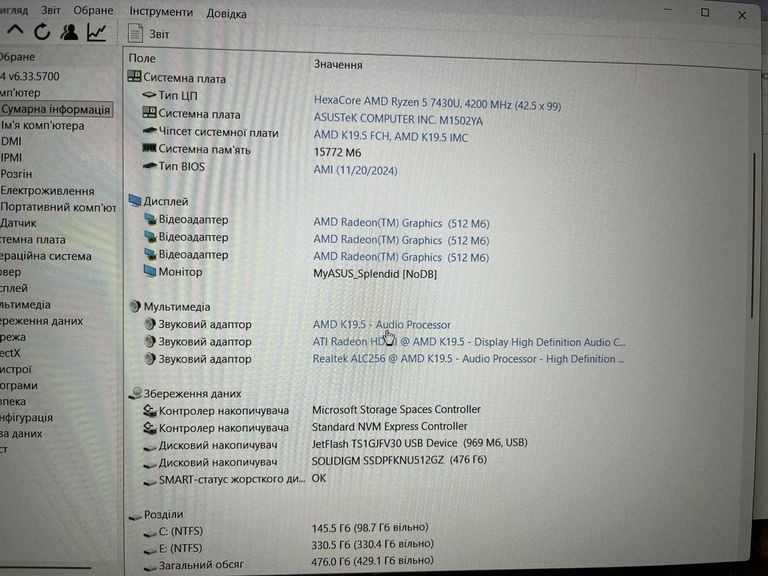Maximize the application window
The width and height of the screenshot is (768, 576).
705,12
